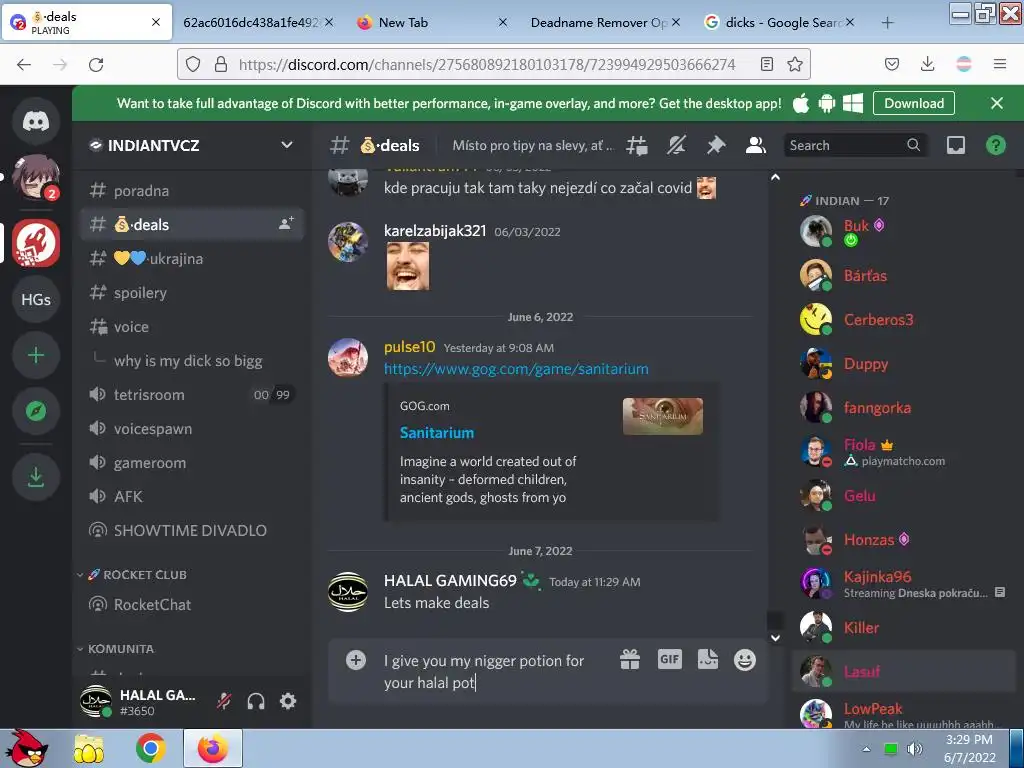Open the notification settings bell icon
1024x768 pixels.
(x=677, y=145)
